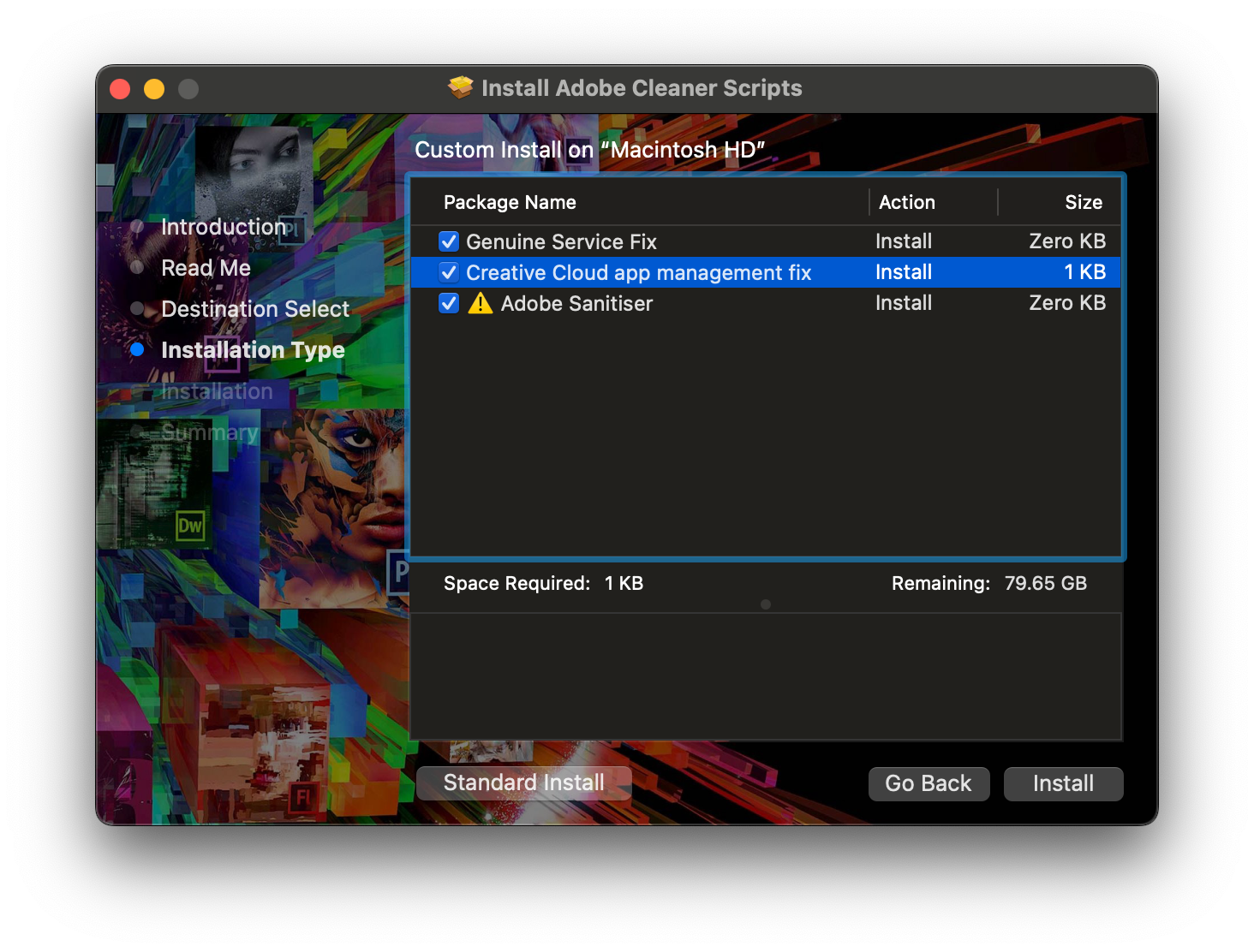This screenshot has width=1254, height=952.
Task: Click the Install button
Action: coord(1063,783)
